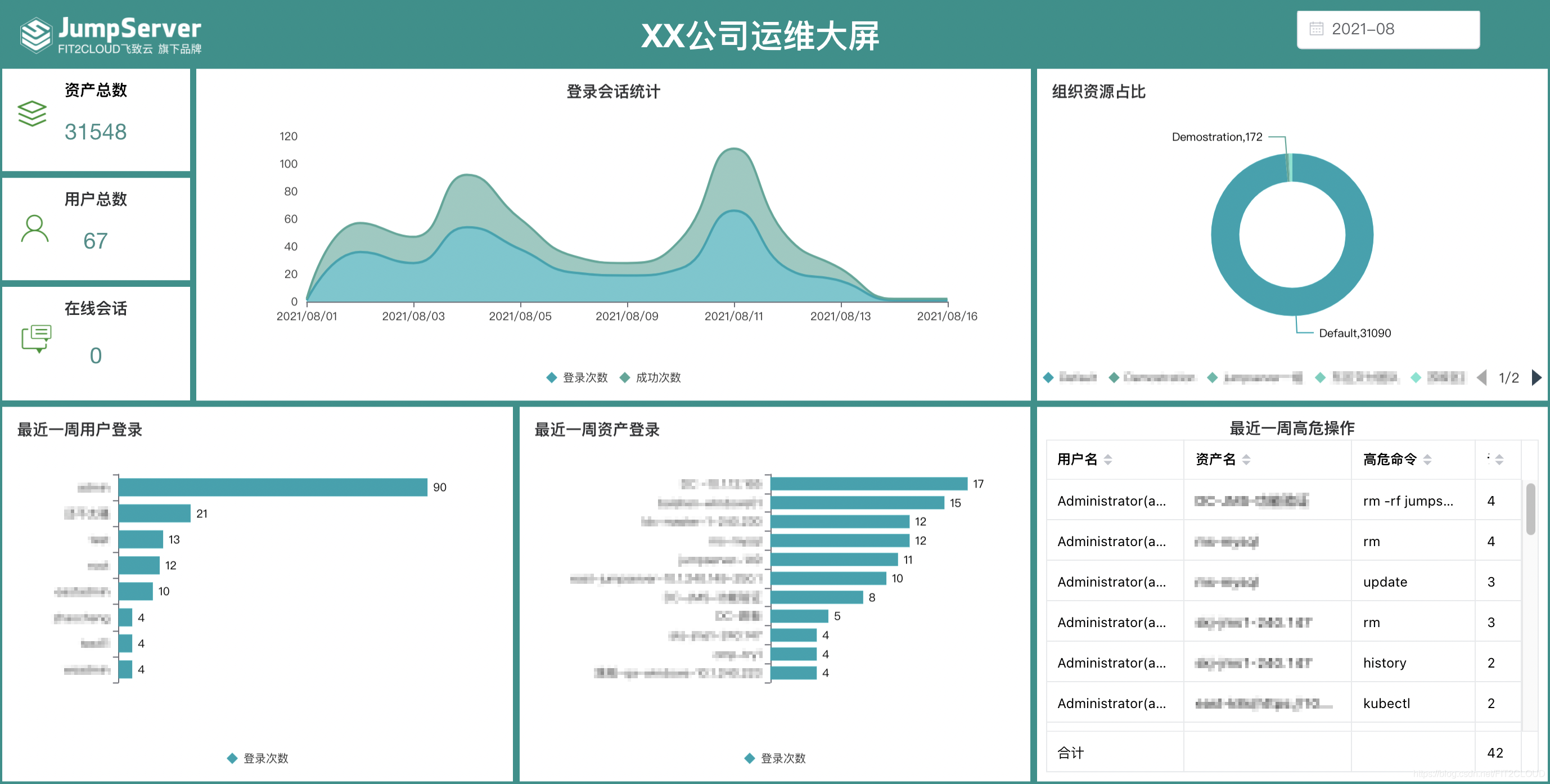Image resolution: width=1550 pixels, height=784 pixels.
Task: Toggle 登录次数 legend in weekly asset login chart
Action: click(x=776, y=758)
